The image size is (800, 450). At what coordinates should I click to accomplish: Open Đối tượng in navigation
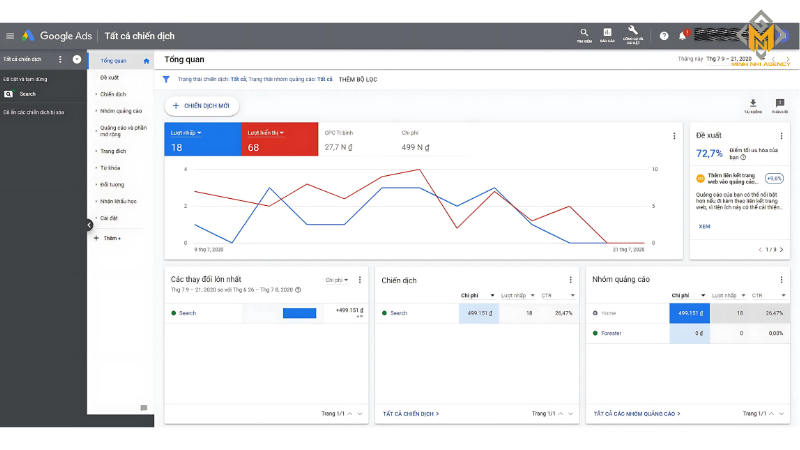click(112, 185)
